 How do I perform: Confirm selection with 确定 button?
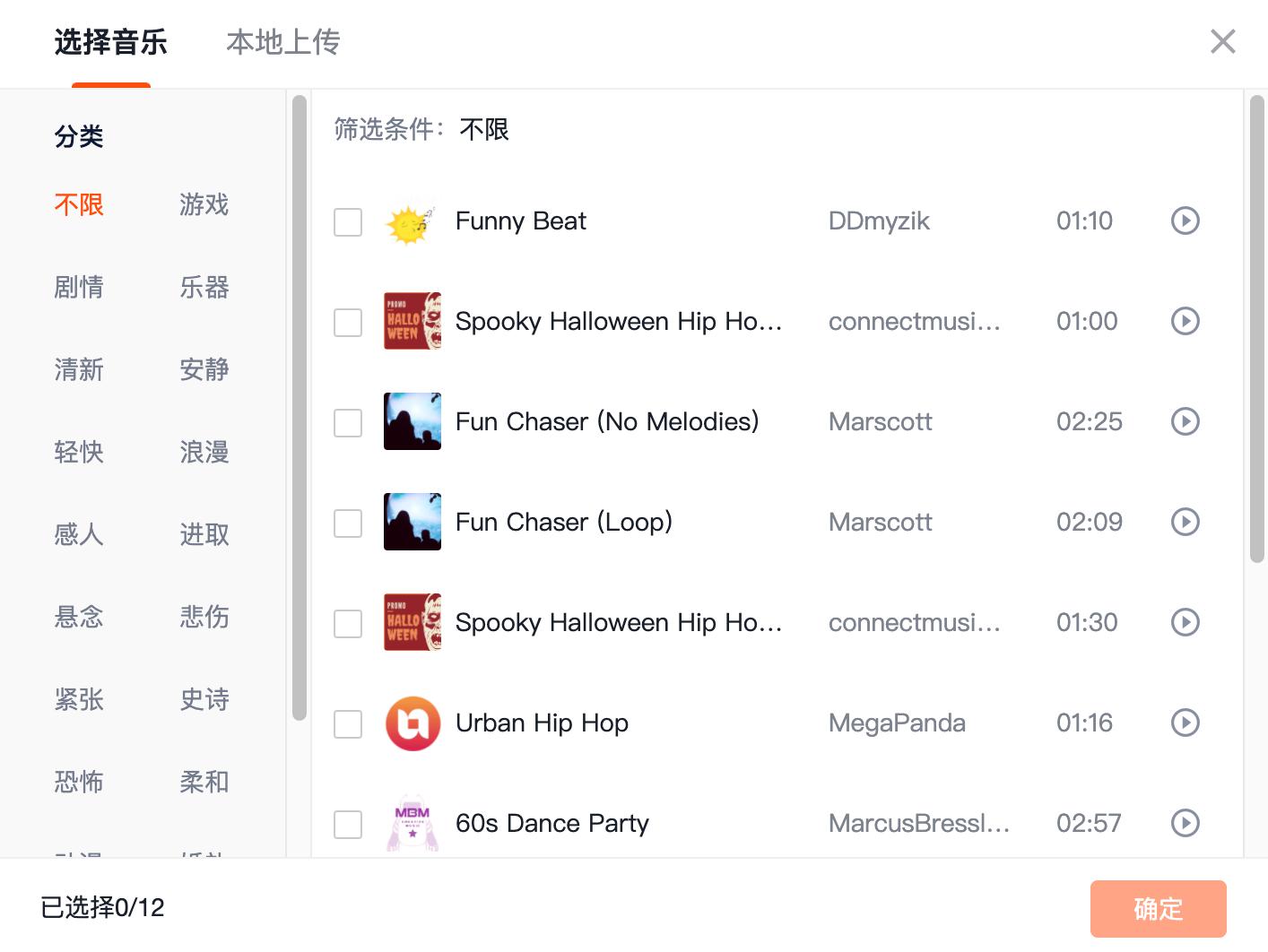click(1158, 909)
